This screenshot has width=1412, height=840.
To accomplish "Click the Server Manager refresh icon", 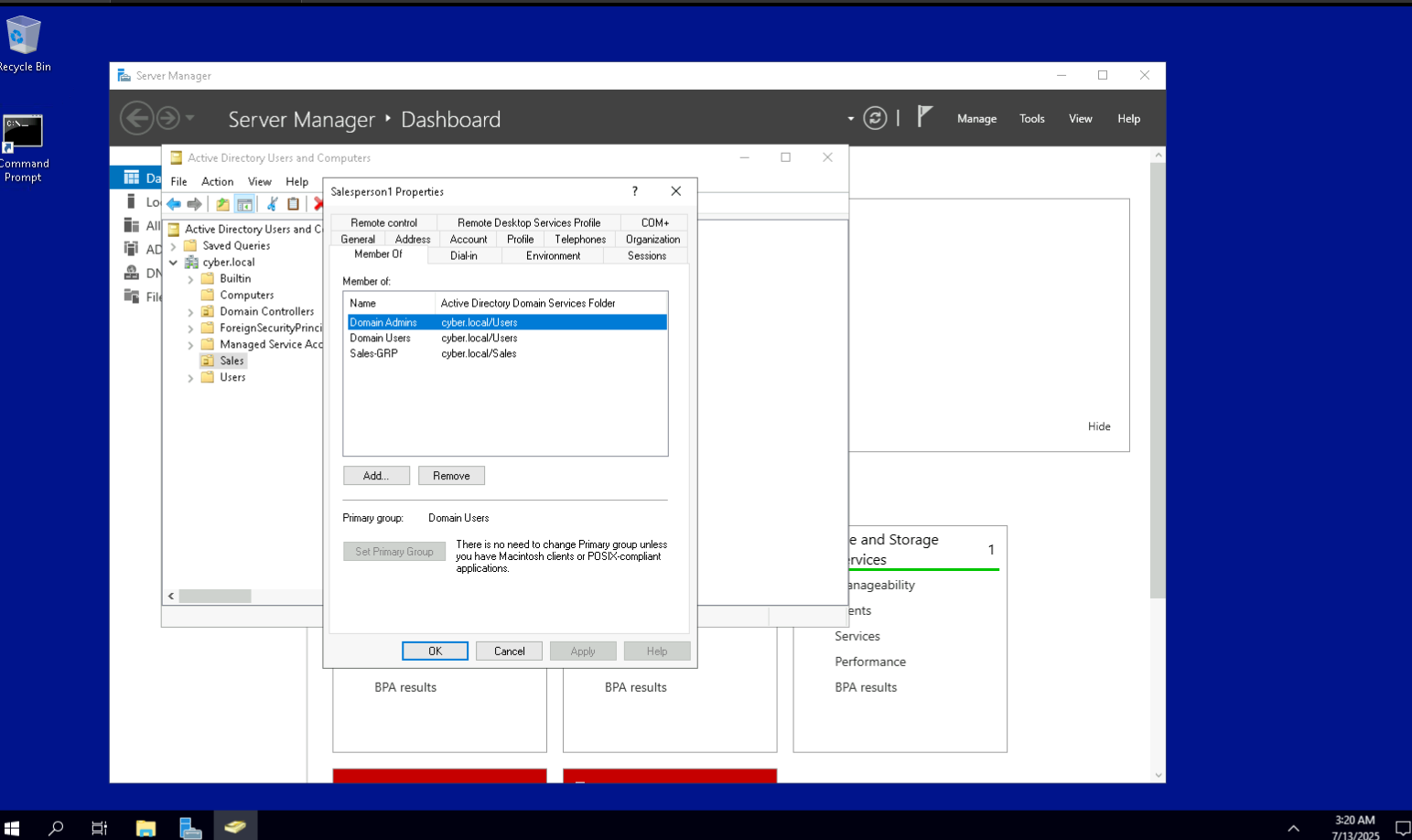I will tap(875, 118).
